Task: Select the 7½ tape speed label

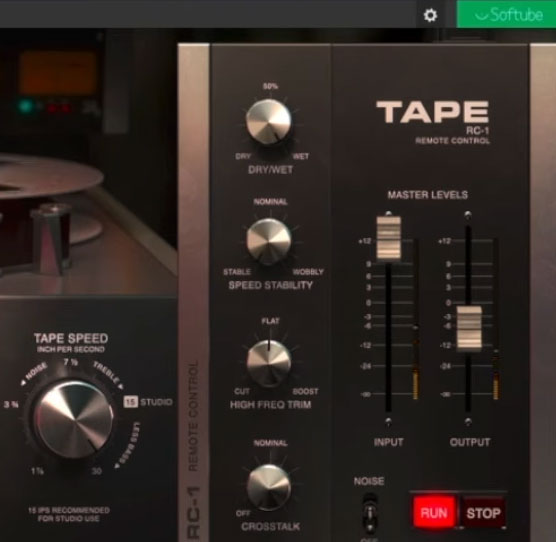Action: [71, 362]
